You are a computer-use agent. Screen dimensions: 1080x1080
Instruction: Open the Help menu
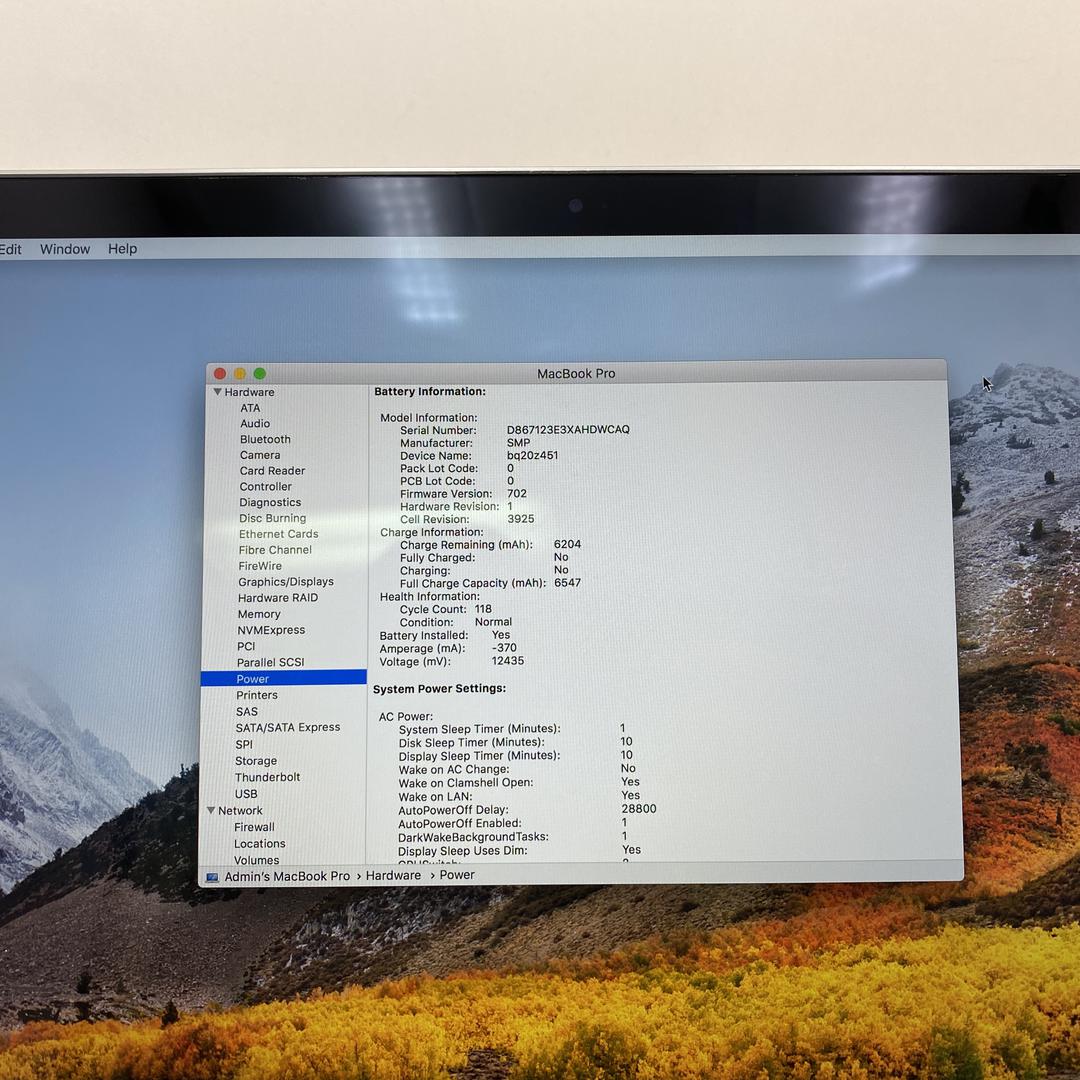[x=123, y=249]
